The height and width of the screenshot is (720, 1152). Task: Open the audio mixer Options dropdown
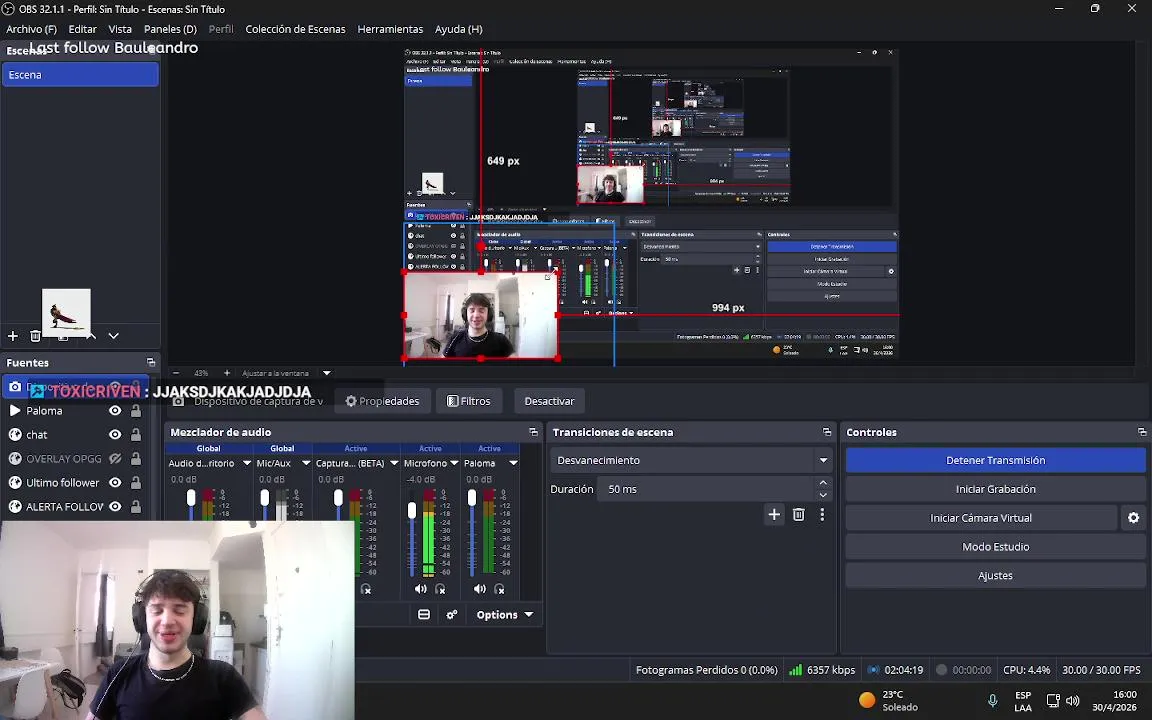click(x=505, y=614)
